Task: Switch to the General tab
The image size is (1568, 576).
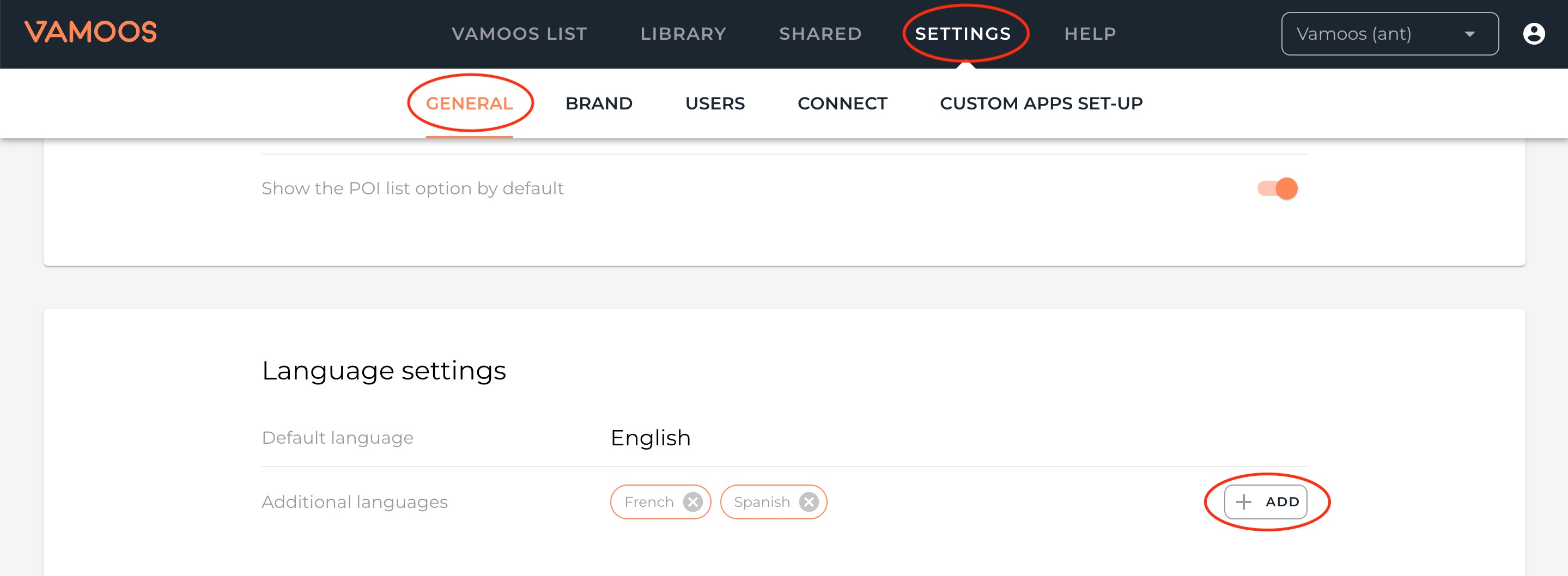Action: point(469,103)
